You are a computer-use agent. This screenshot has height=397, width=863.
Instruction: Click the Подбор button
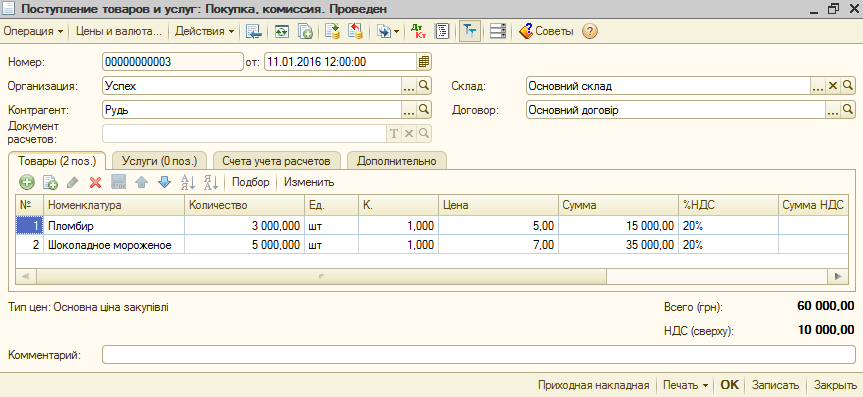click(x=250, y=182)
